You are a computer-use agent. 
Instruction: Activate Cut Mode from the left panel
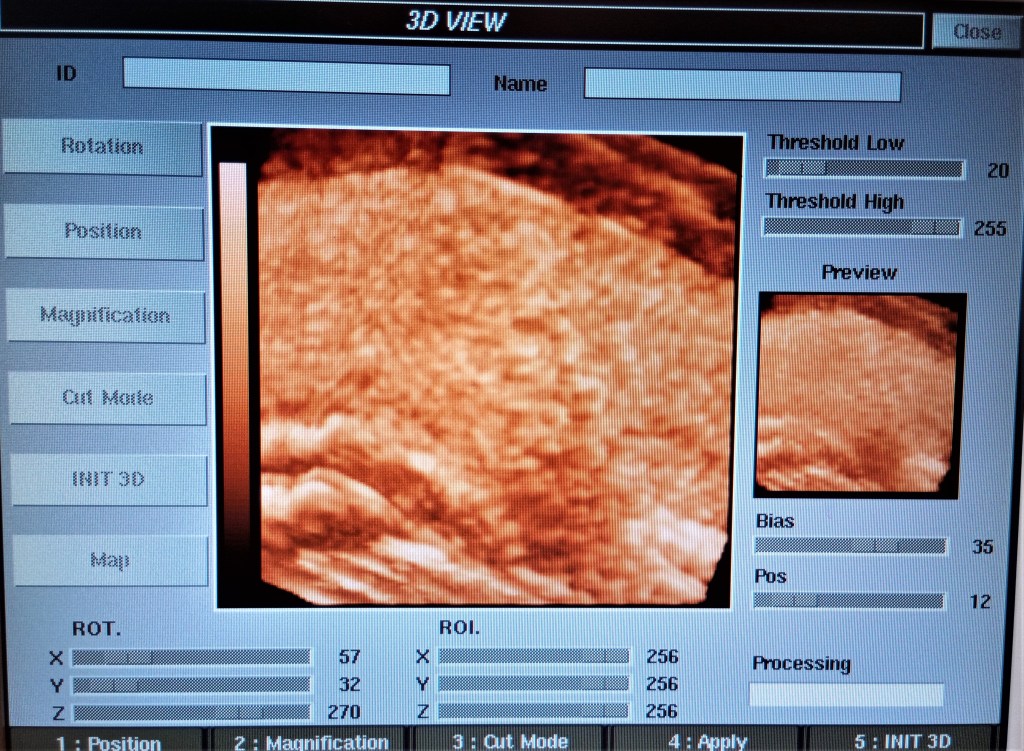(x=108, y=398)
